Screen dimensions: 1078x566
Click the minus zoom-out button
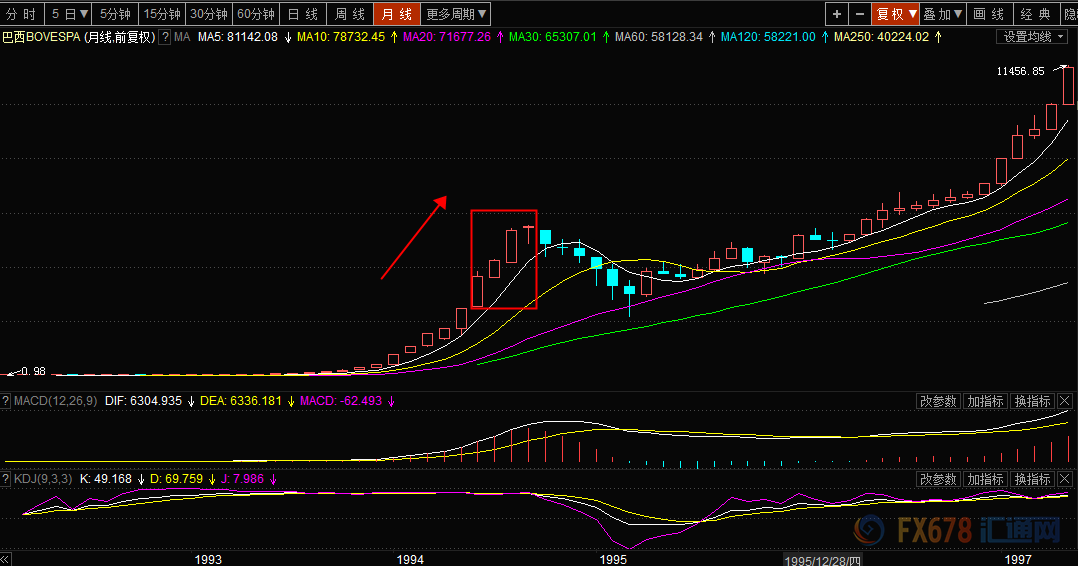tap(859, 14)
